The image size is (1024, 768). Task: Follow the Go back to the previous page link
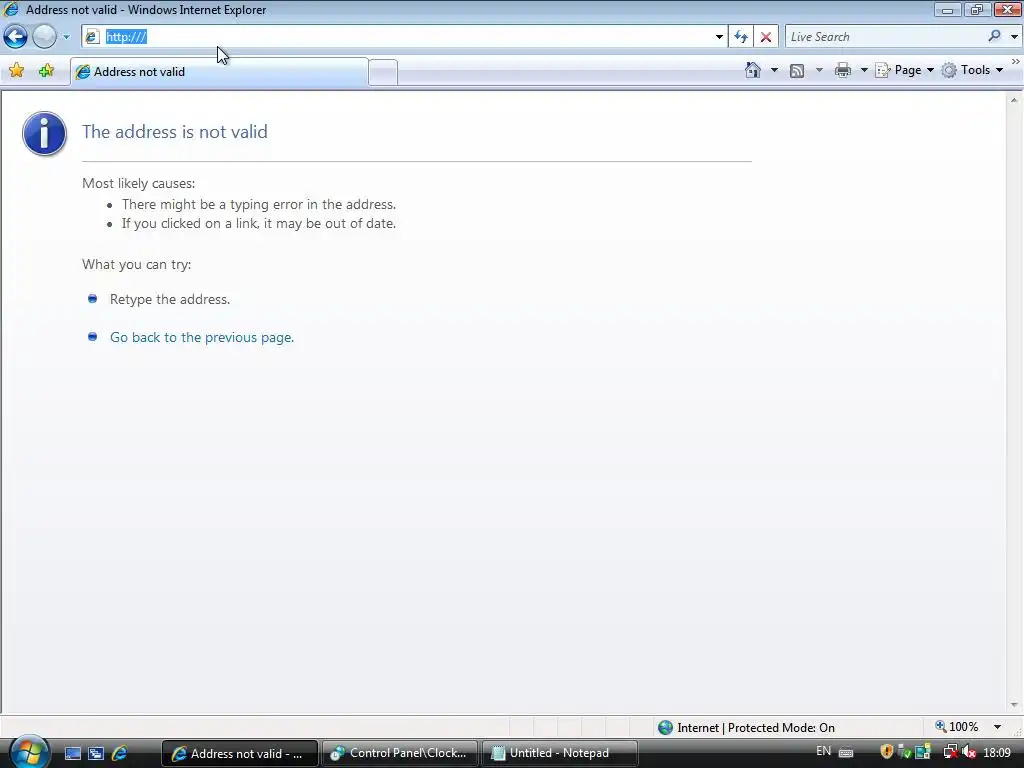(202, 337)
